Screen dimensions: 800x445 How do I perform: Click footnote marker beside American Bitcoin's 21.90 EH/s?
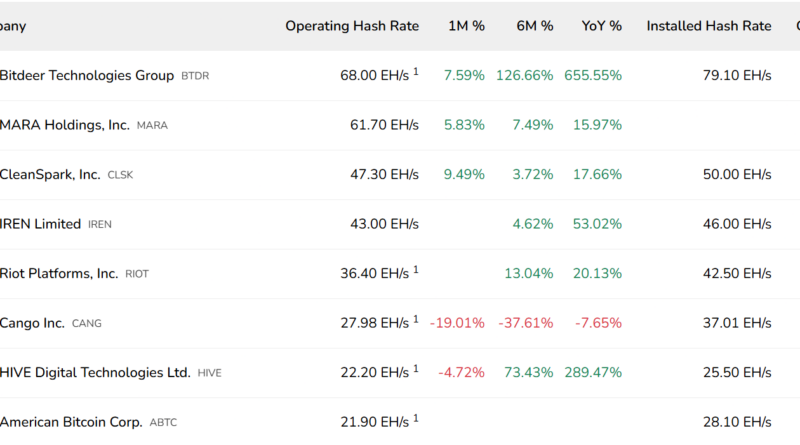click(x=416, y=419)
